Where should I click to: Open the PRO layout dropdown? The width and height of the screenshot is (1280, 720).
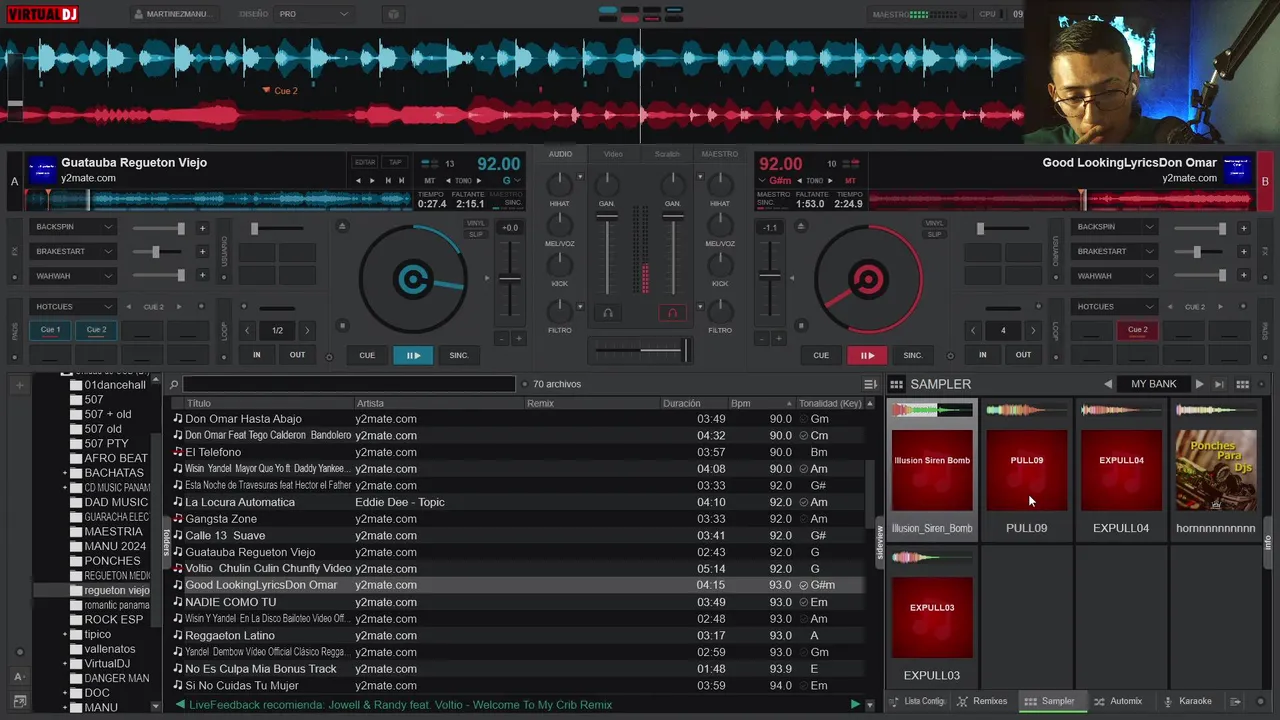314,14
